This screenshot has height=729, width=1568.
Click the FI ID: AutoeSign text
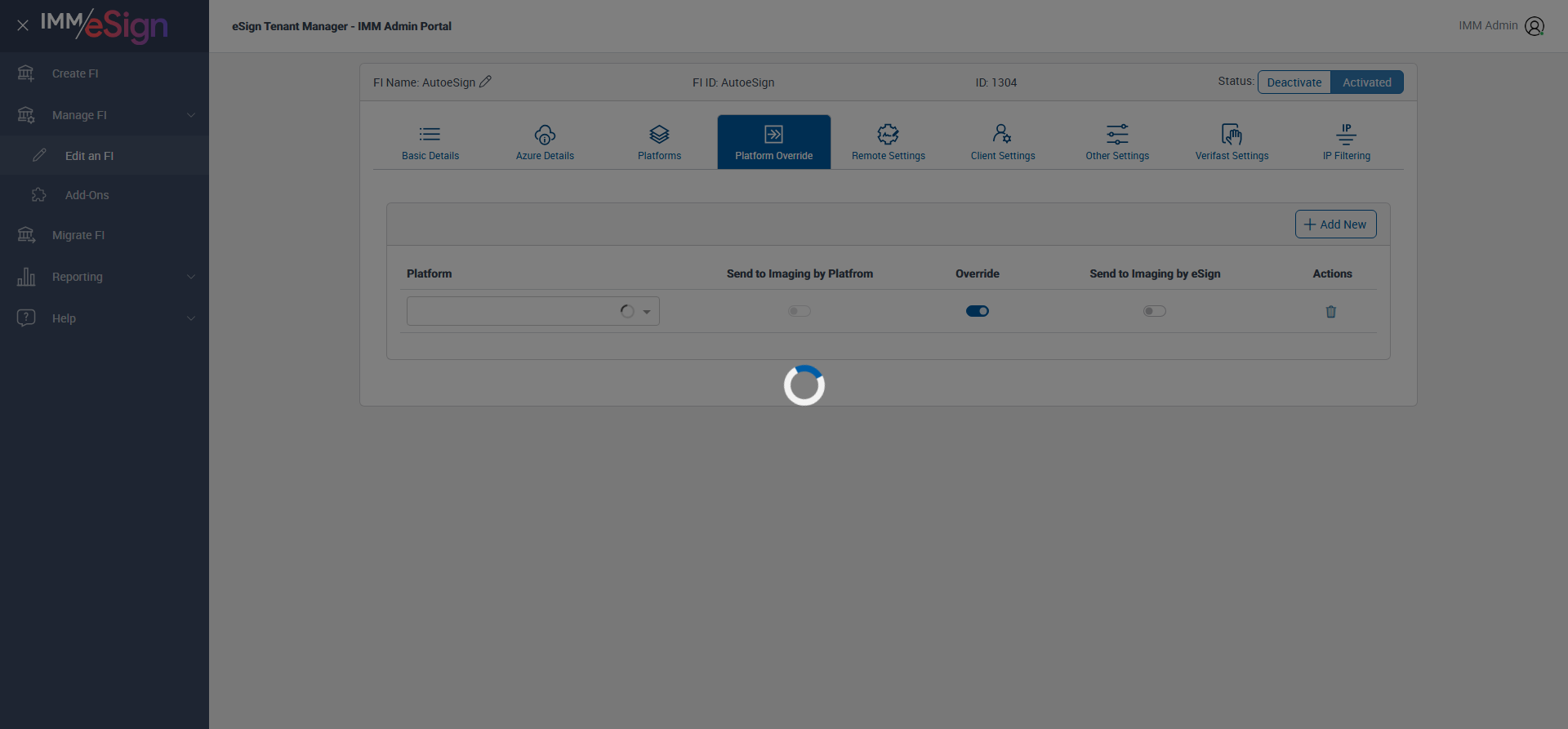point(733,82)
